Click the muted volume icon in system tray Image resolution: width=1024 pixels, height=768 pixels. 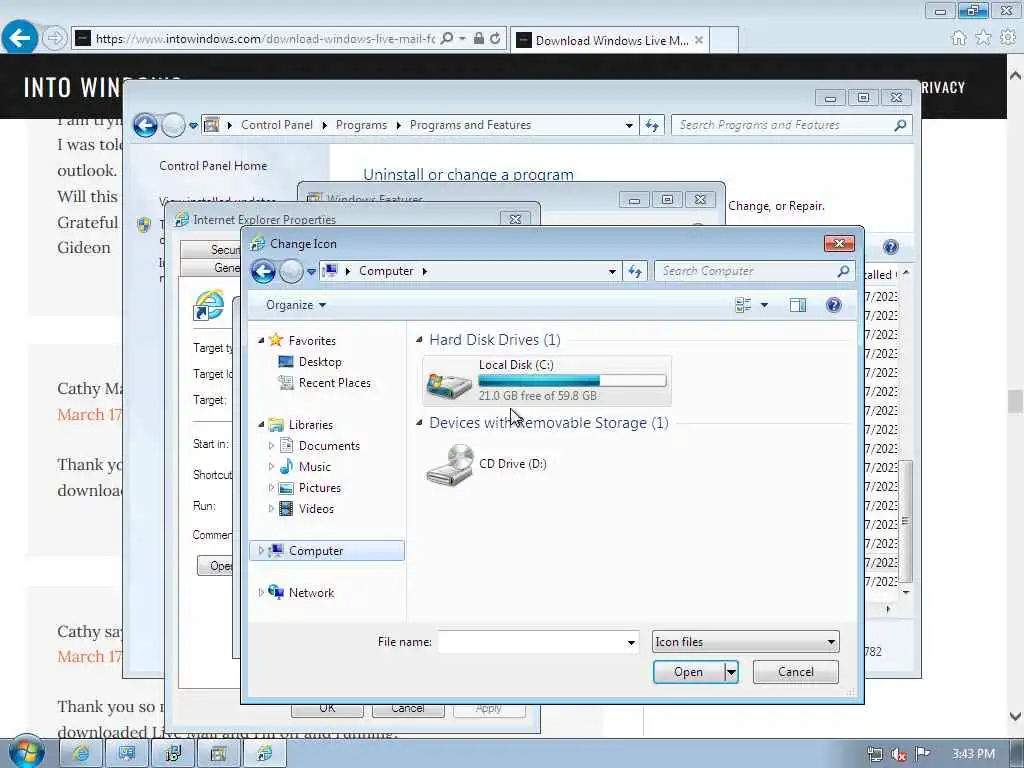pos(899,754)
